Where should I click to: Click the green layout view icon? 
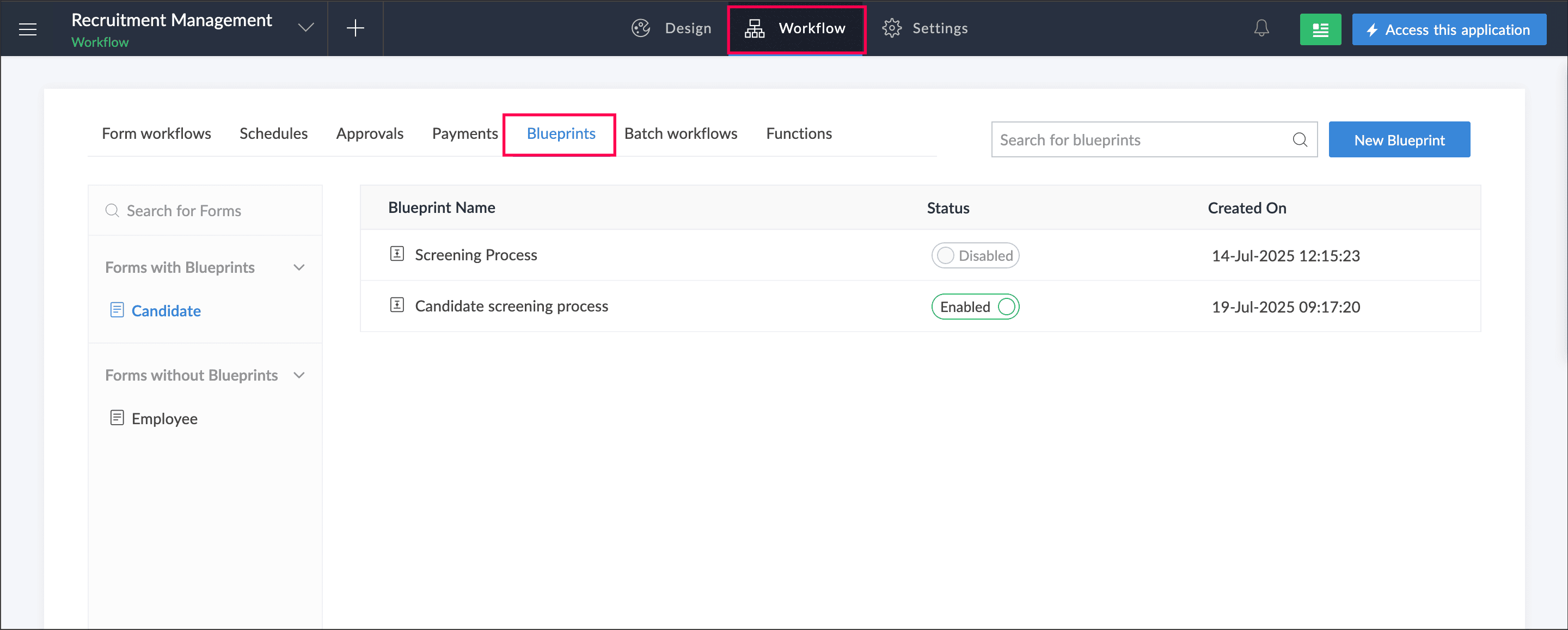(1320, 29)
